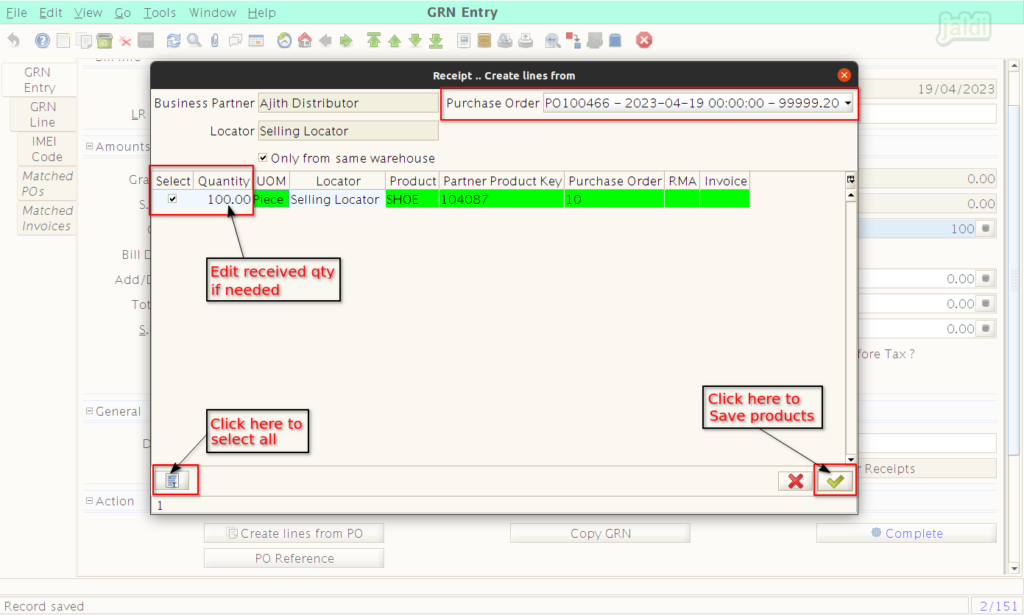The image size is (1024, 615).
Task: Jump to last record icon
Action: pyautogui.click(x=436, y=40)
